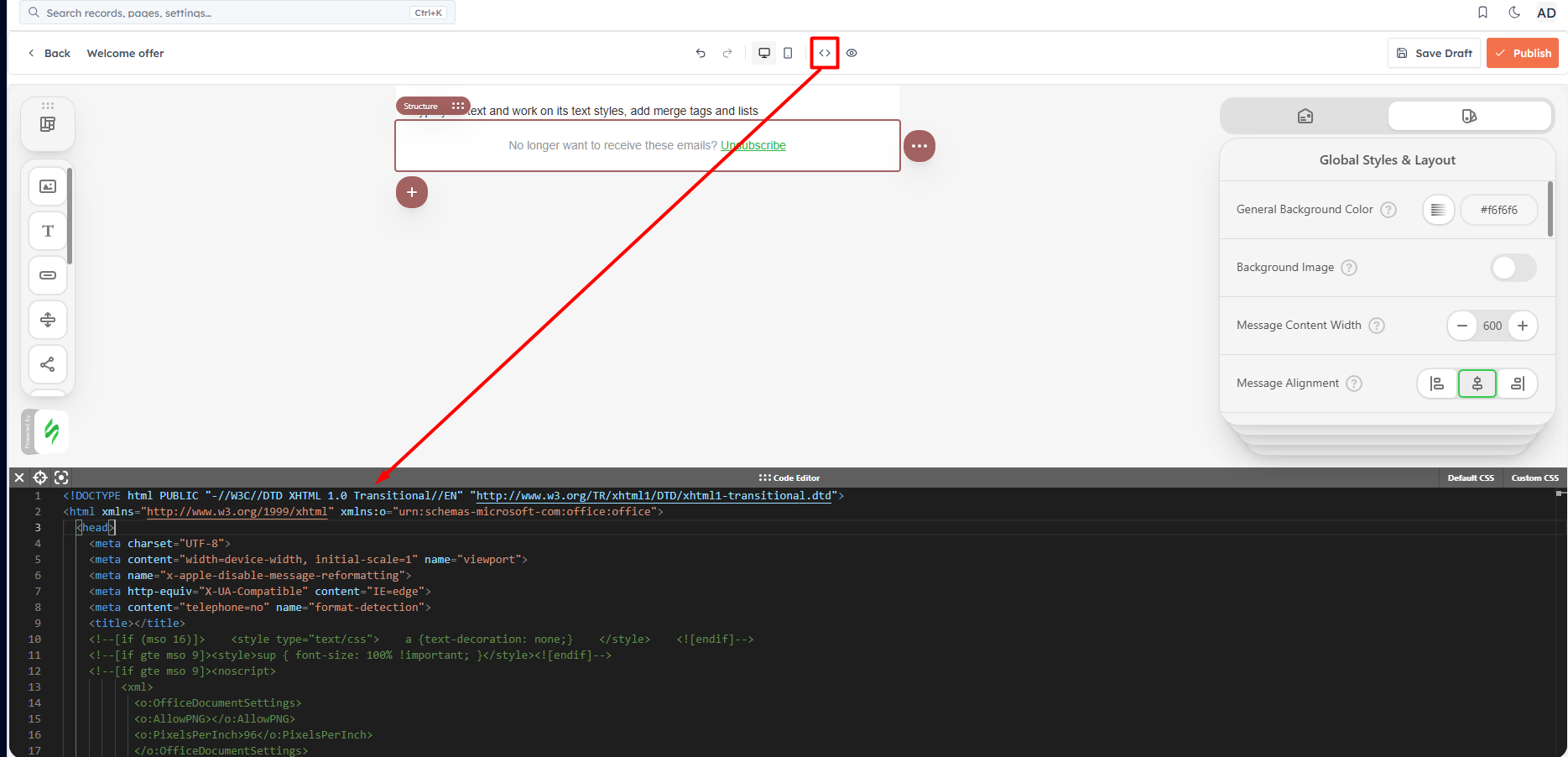Switch to desktop preview mode
This screenshot has width=1568, height=757.
click(x=764, y=53)
